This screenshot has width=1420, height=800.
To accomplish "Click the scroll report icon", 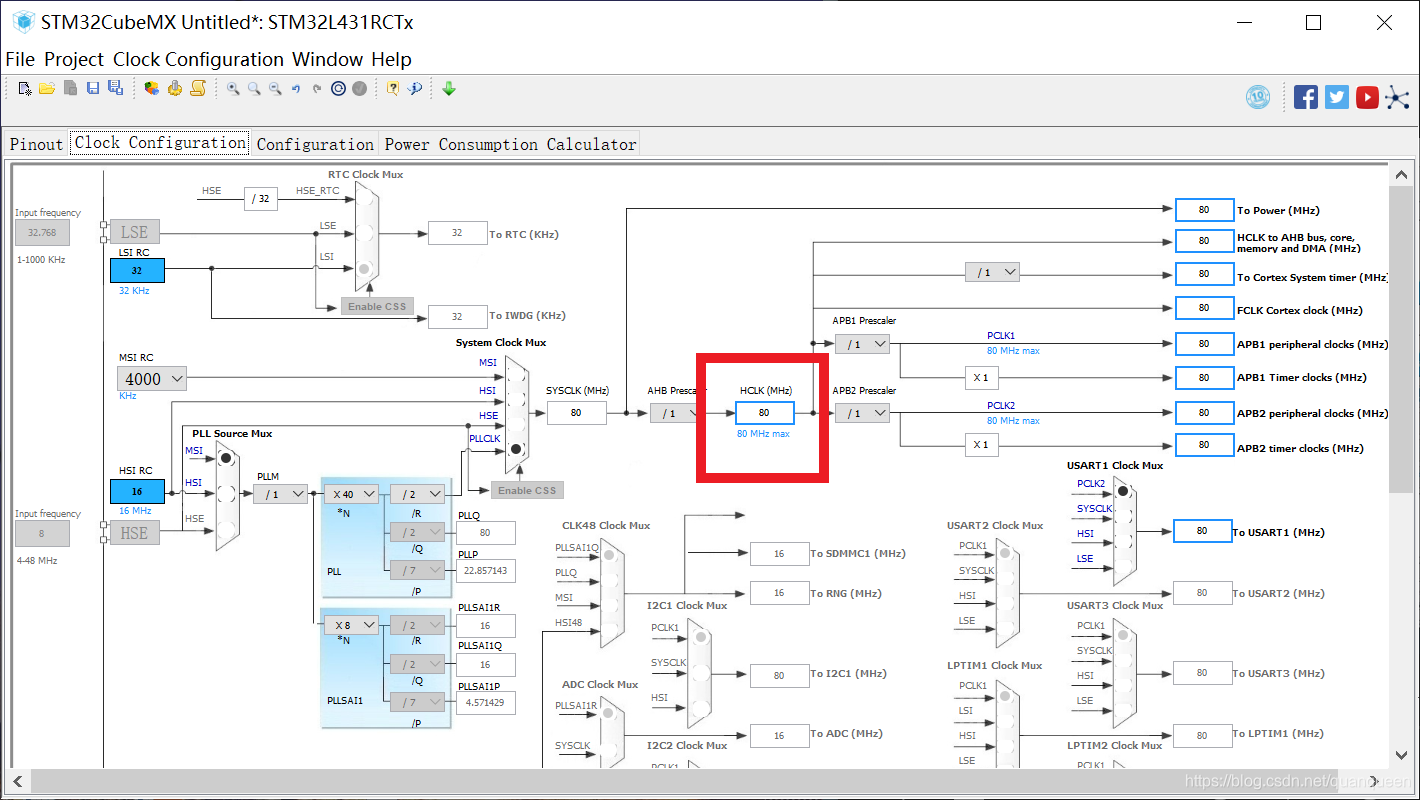I will [x=198, y=89].
